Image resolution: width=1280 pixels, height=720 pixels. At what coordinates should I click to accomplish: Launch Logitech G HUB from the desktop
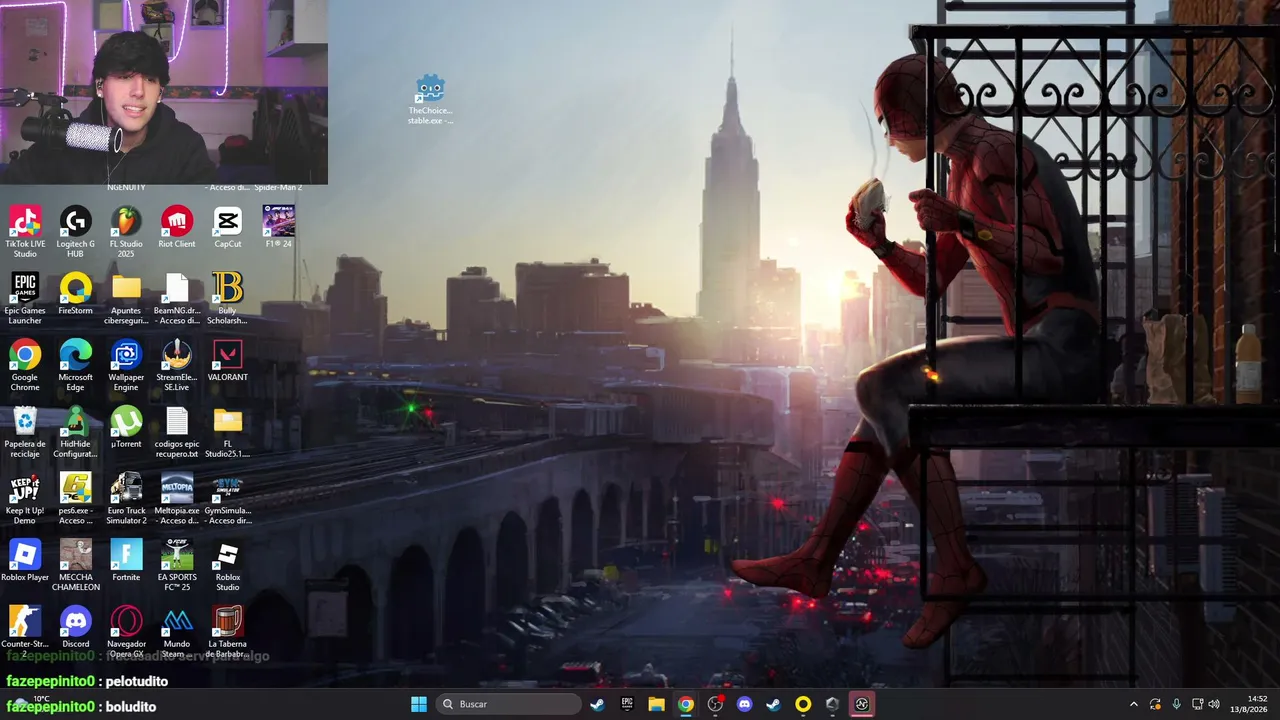coord(76,231)
